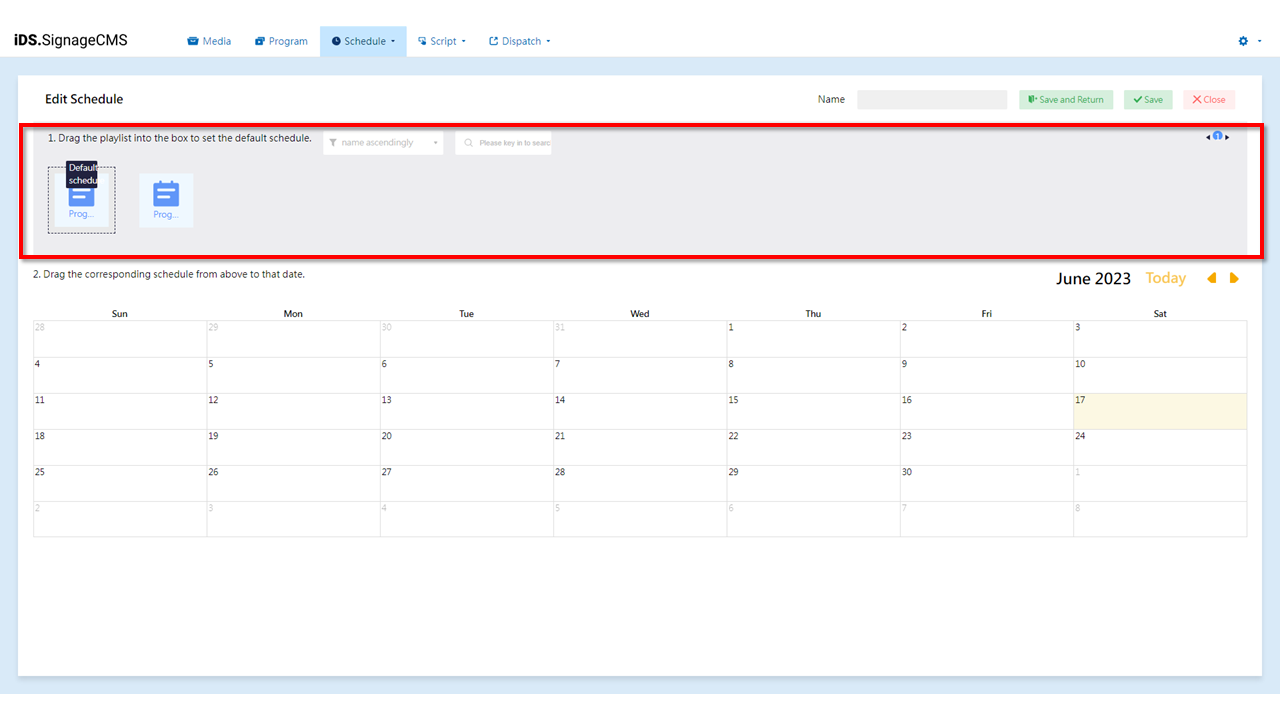Screen dimensions: 1280x720
Task: Advance to next month with the yellow right arrow
Action: pyautogui.click(x=1234, y=278)
